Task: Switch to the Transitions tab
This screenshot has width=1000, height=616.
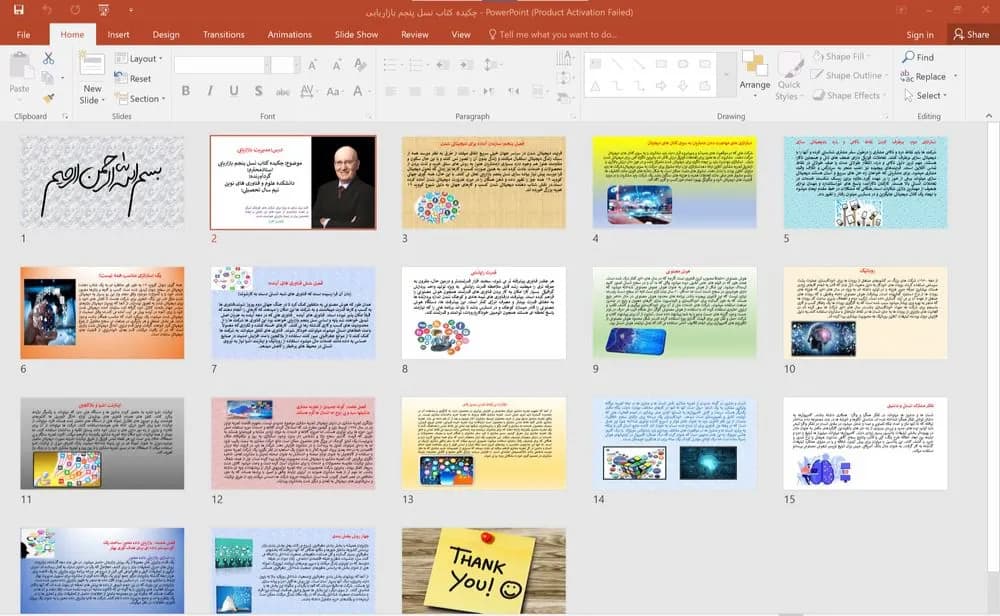Action: [223, 34]
